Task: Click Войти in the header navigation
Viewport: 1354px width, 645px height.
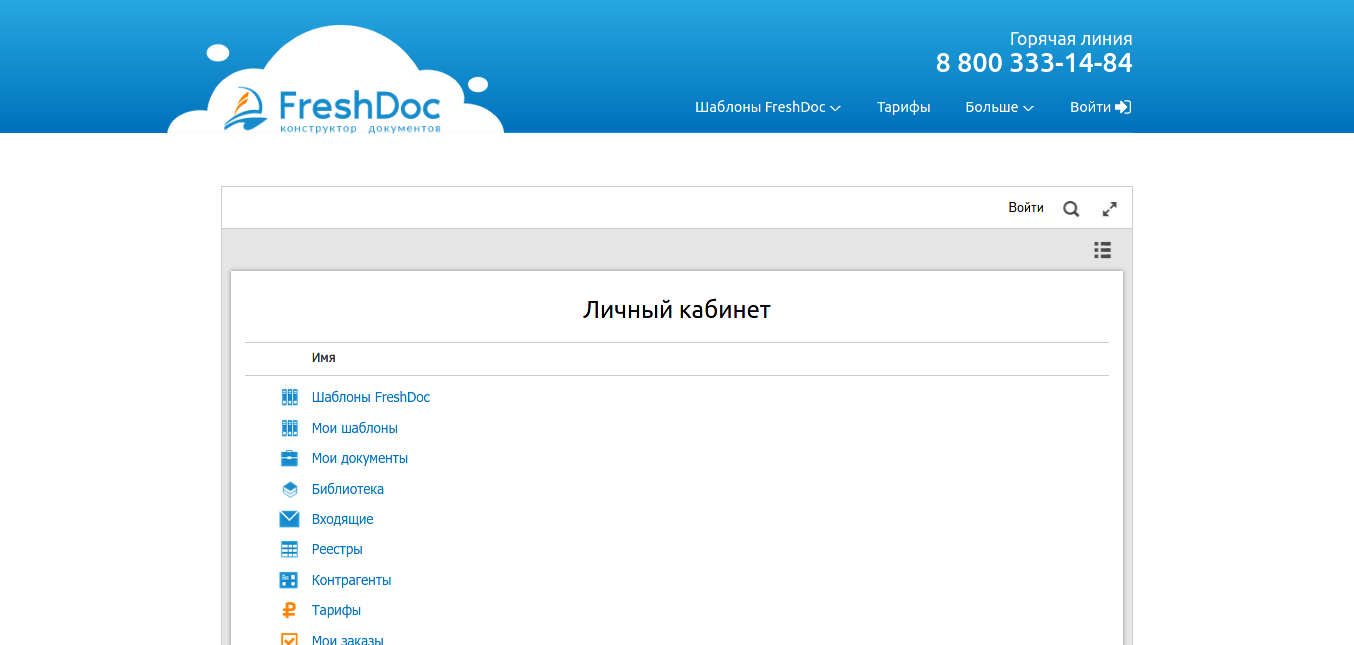Action: point(1099,107)
